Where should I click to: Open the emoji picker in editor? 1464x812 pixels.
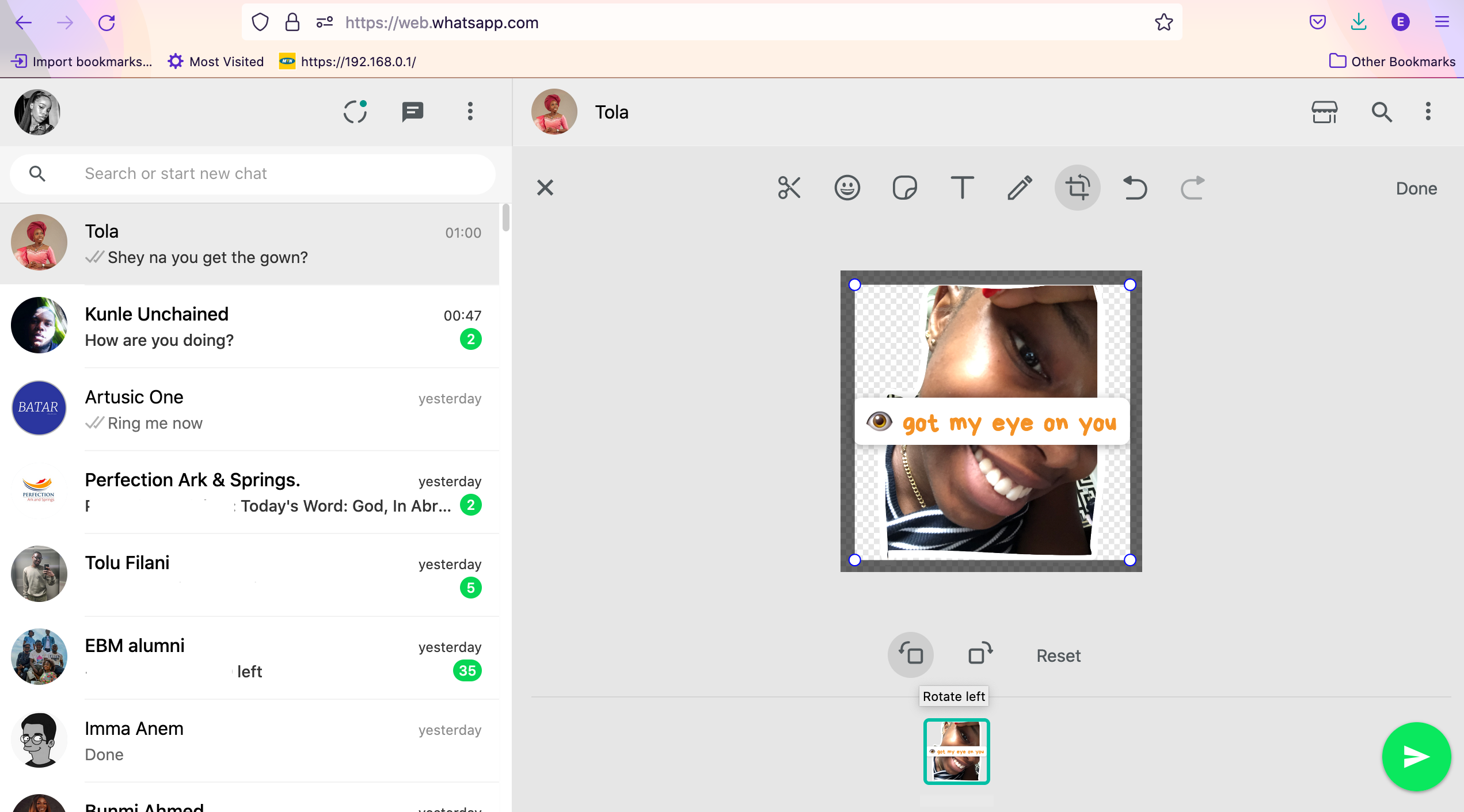tap(847, 188)
